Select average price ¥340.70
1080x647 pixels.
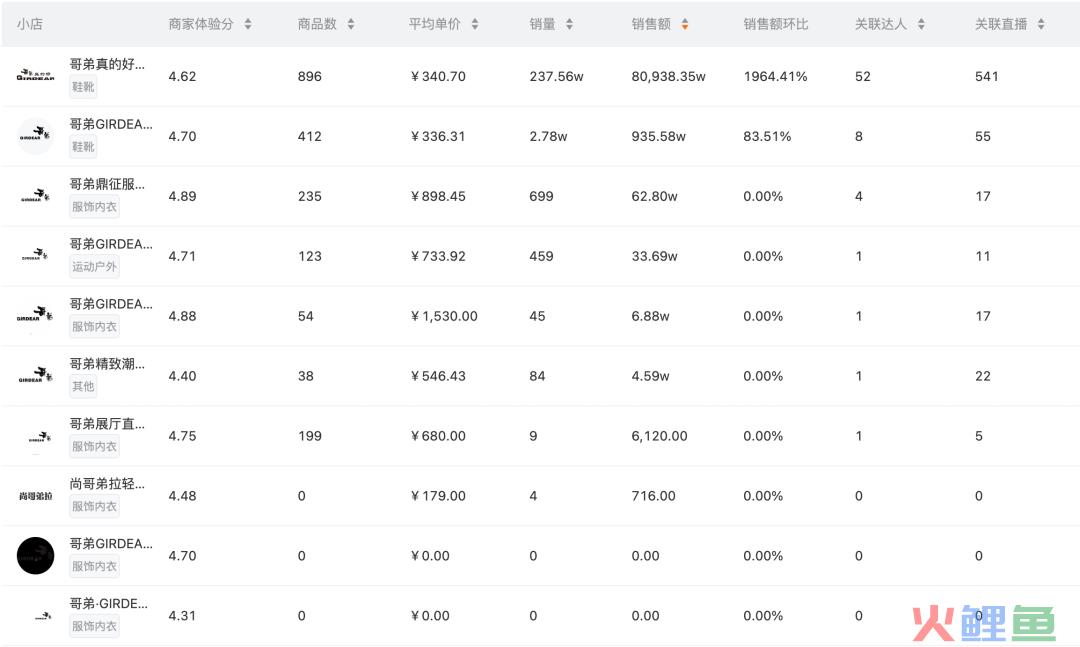click(438, 76)
